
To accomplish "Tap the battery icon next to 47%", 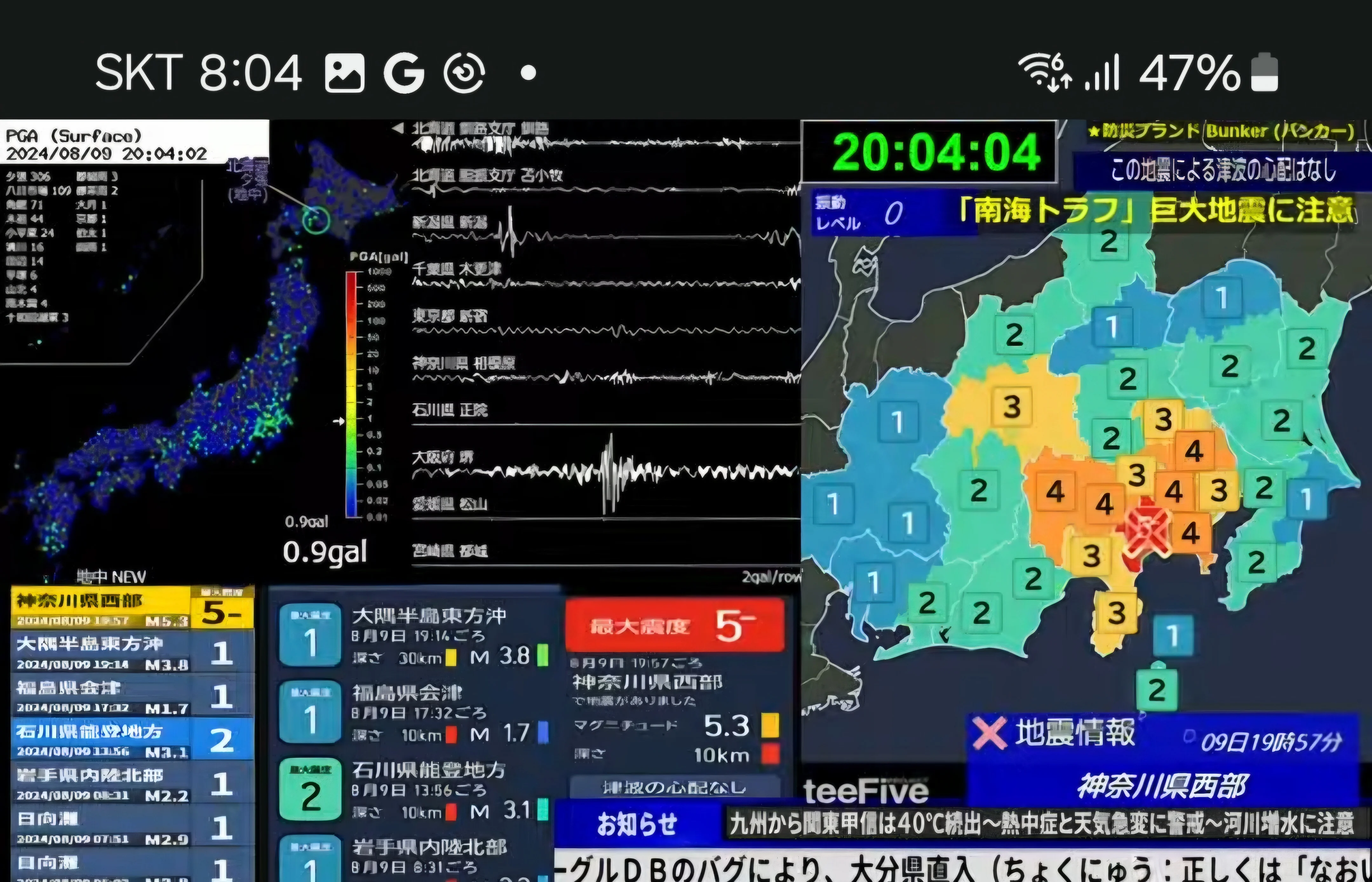I will 1264,73.
